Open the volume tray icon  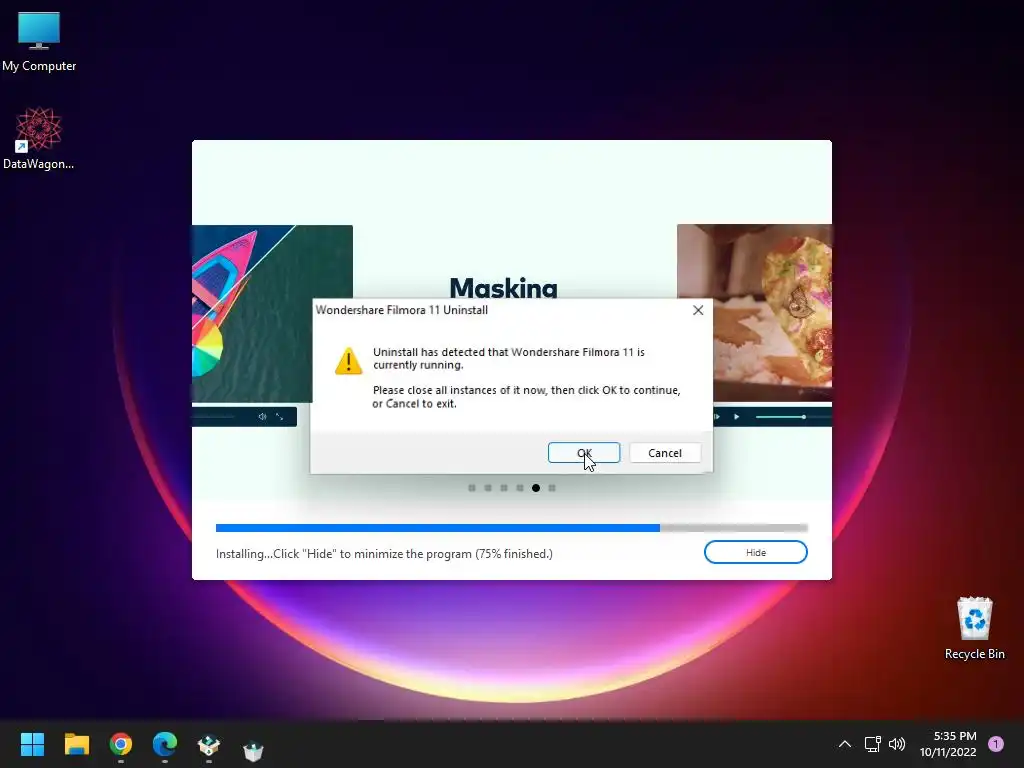897,744
